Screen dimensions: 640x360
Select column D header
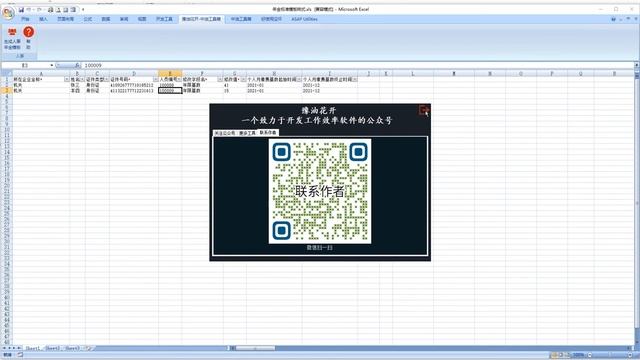tap(134, 73)
